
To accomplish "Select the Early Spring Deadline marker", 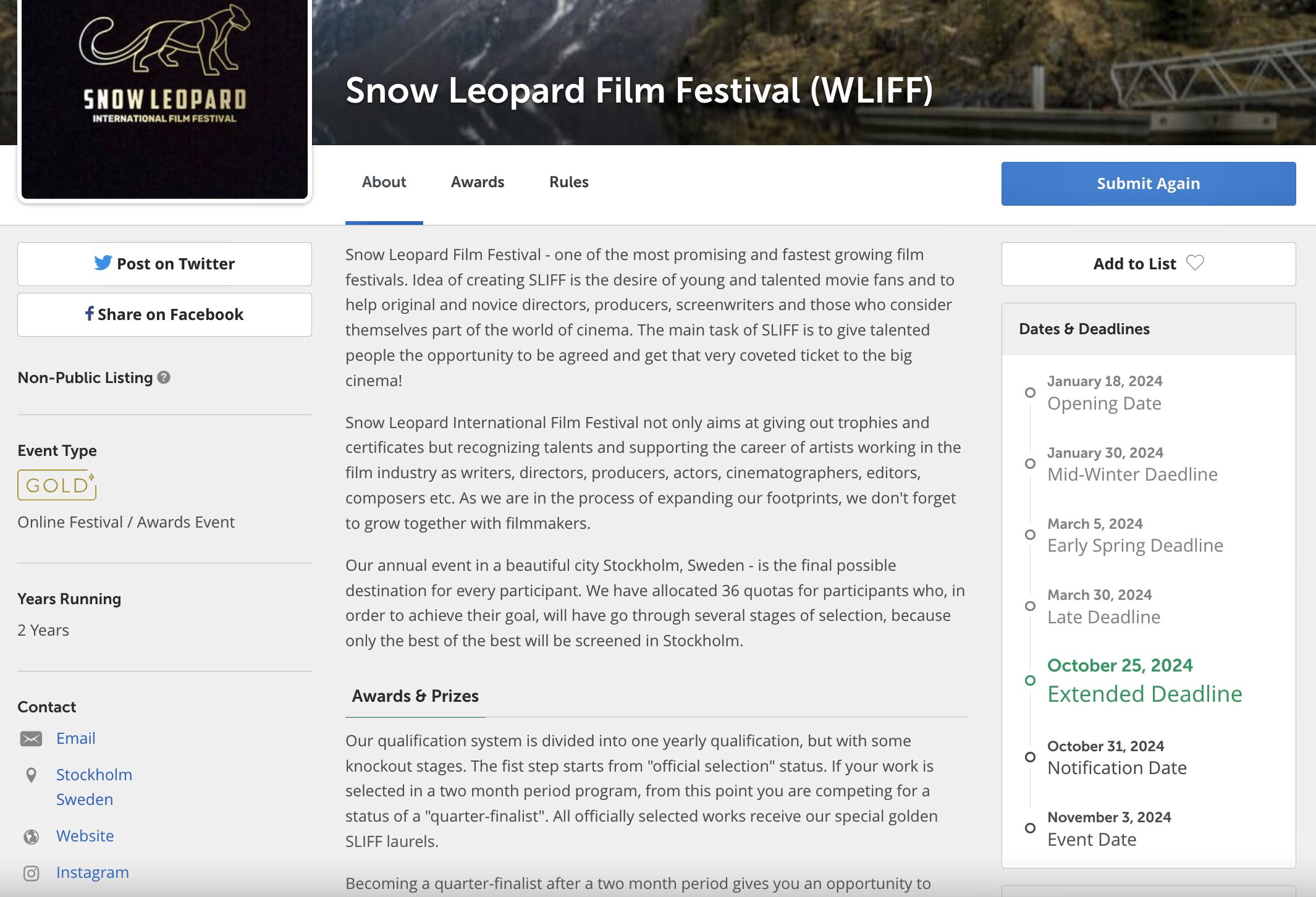I will (x=1030, y=534).
